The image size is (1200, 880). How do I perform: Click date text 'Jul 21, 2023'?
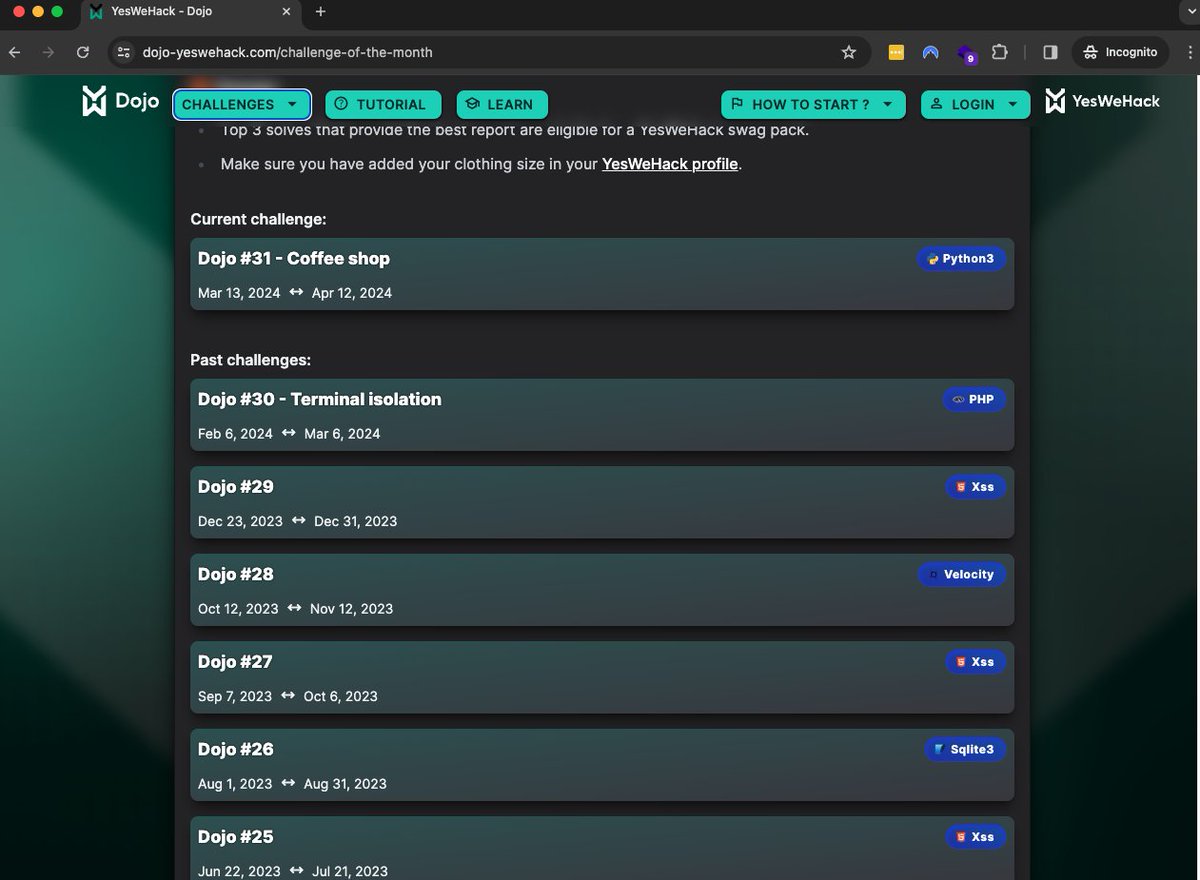(350, 872)
